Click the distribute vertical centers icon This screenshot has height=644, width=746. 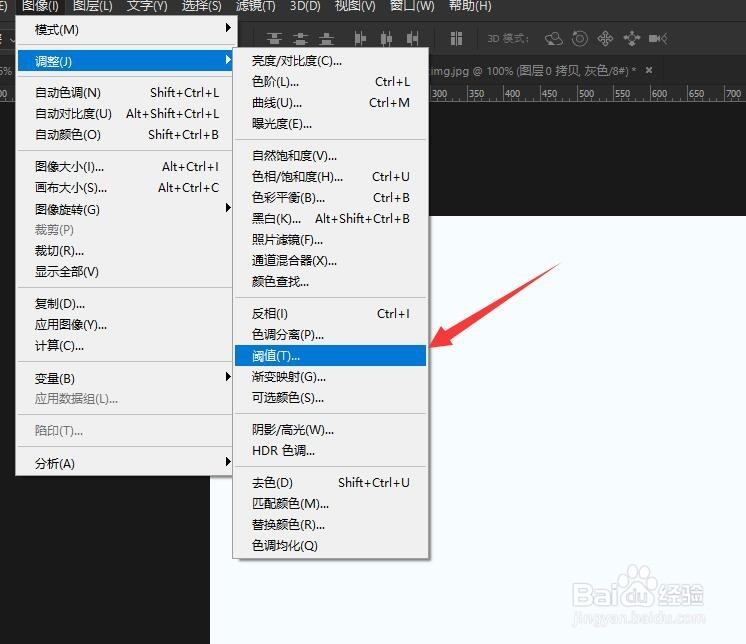pos(300,39)
